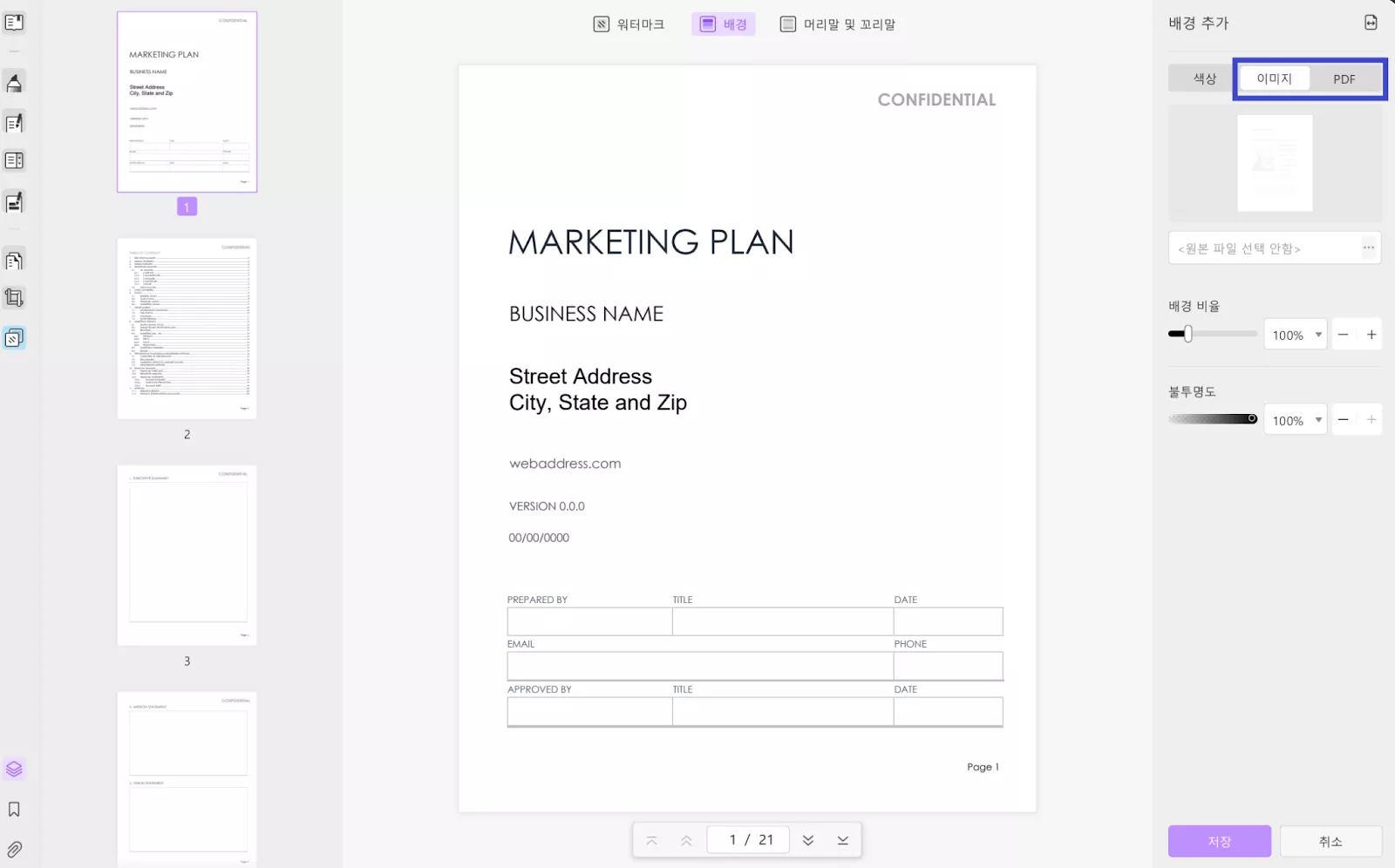Select page 3 thumbnail
Image resolution: width=1395 pixels, height=868 pixels.
tap(187, 555)
